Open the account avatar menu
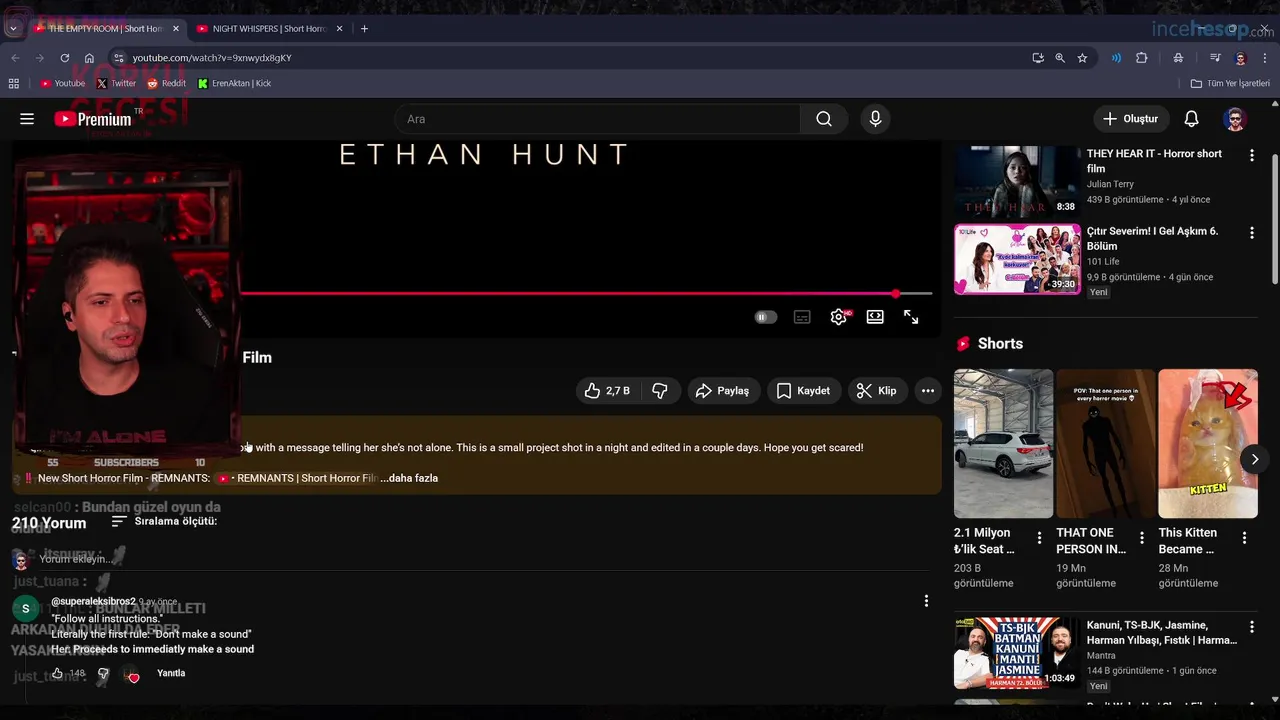Screen dimensions: 1280x720 click(x=1235, y=119)
